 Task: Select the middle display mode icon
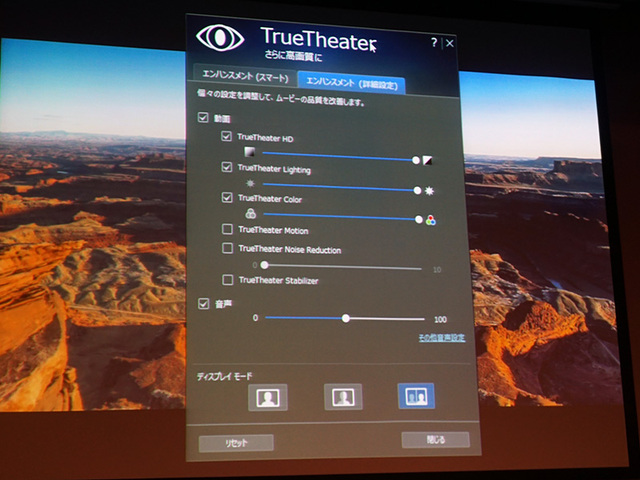coord(343,397)
